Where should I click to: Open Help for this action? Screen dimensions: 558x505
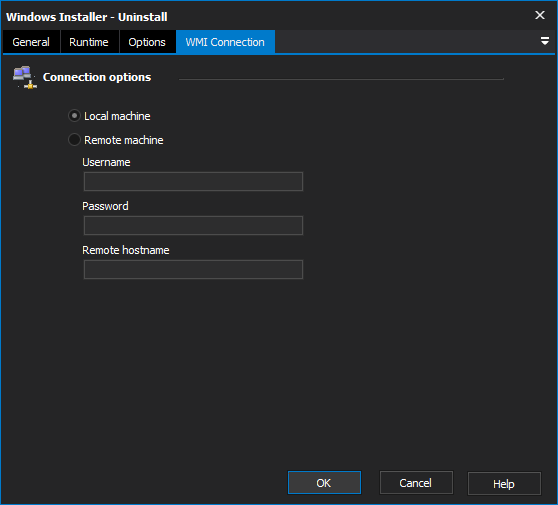504,483
